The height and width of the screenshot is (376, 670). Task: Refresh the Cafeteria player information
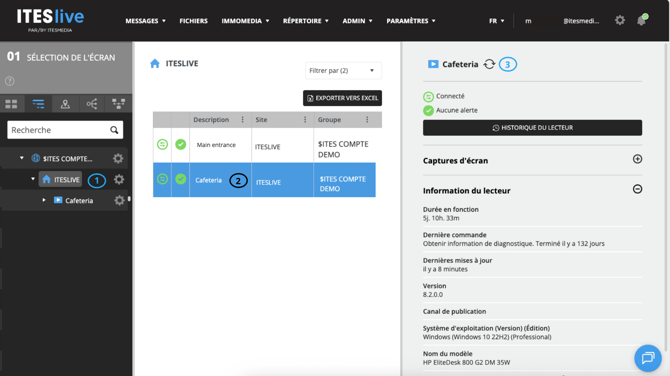[489, 64]
